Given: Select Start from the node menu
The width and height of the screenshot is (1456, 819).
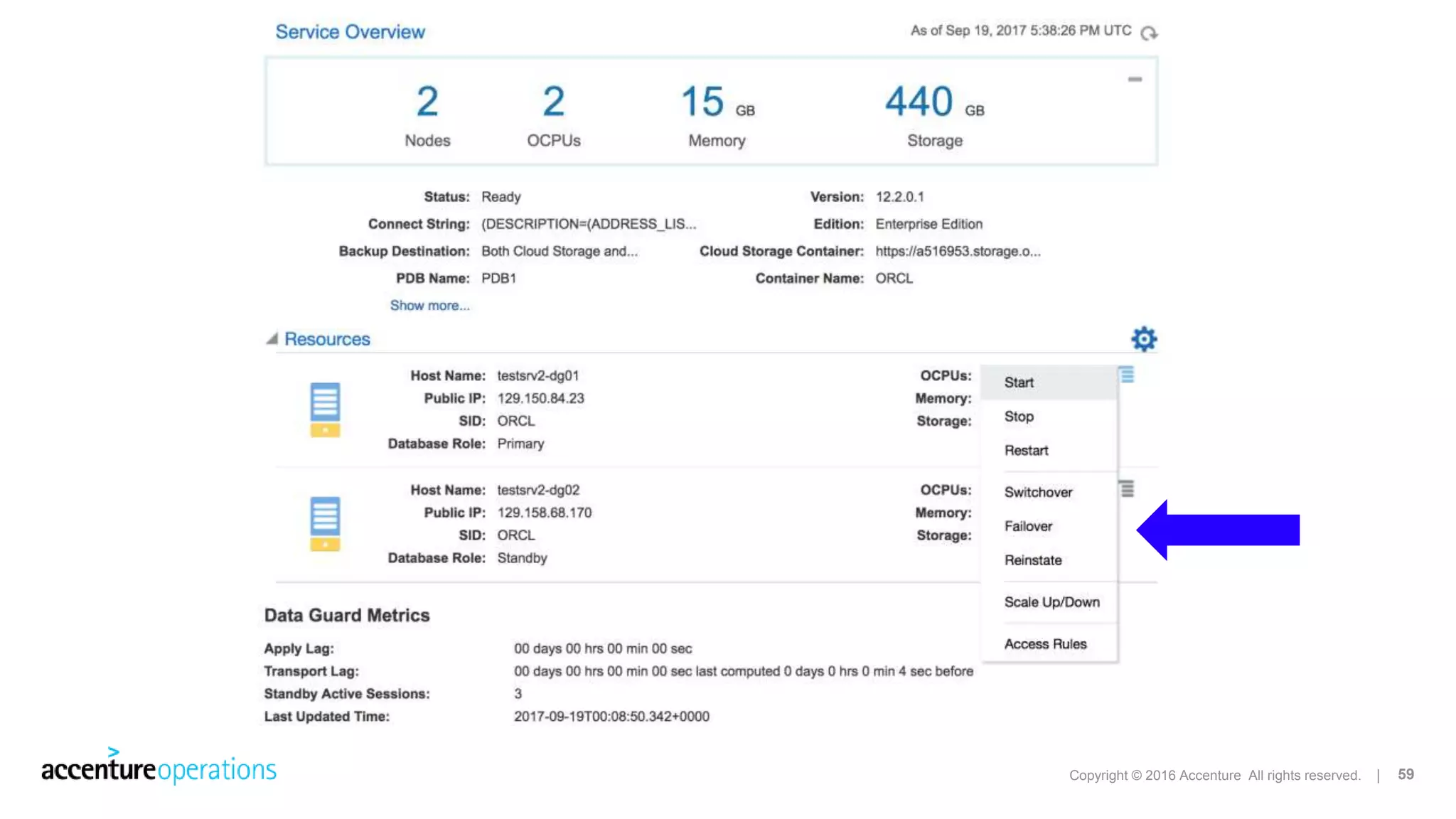Looking at the screenshot, I should click(x=1019, y=382).
